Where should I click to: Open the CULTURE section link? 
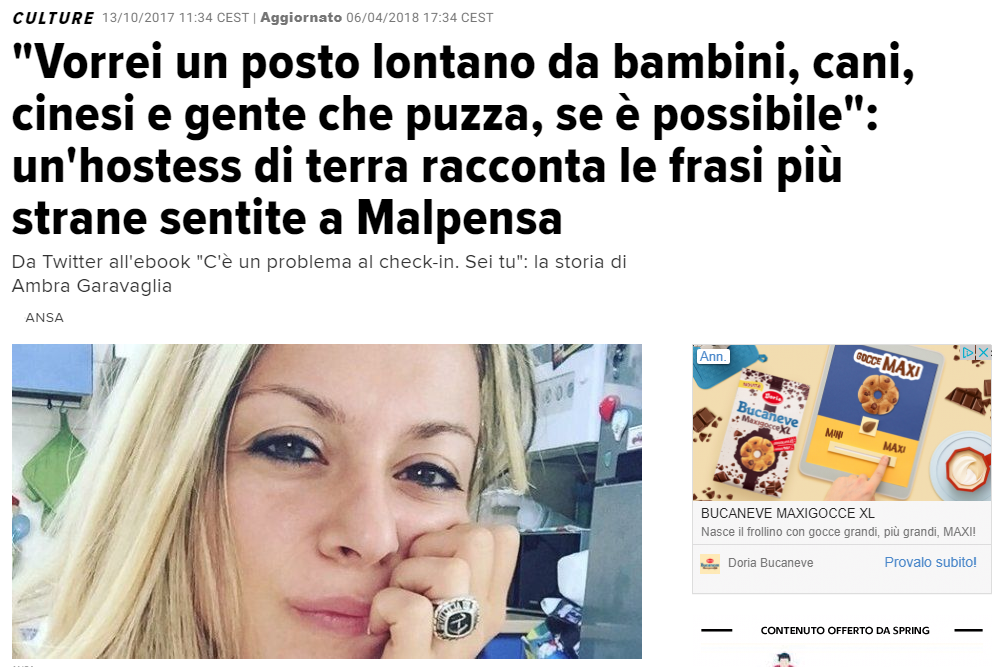pyautogui.click(x=53, y=18)
